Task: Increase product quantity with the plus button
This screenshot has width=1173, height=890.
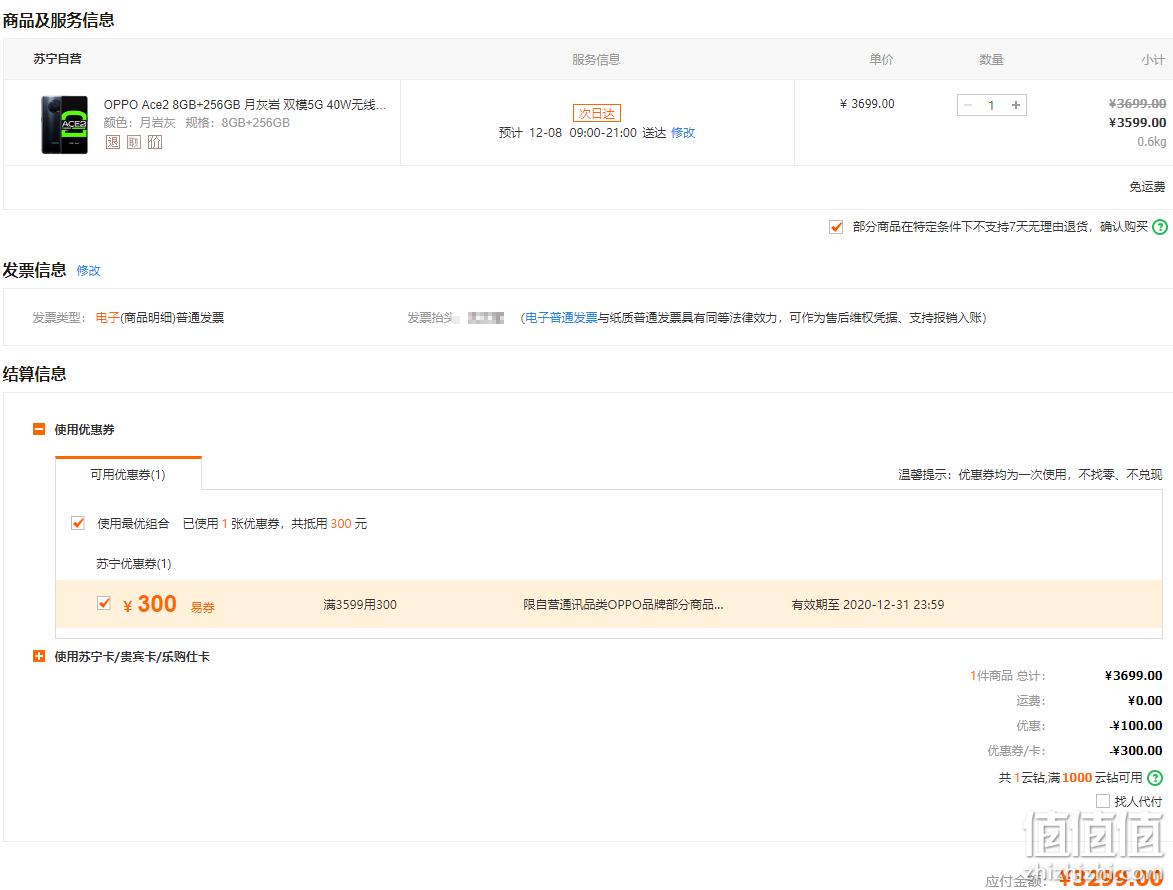Action: [1016, 105]
